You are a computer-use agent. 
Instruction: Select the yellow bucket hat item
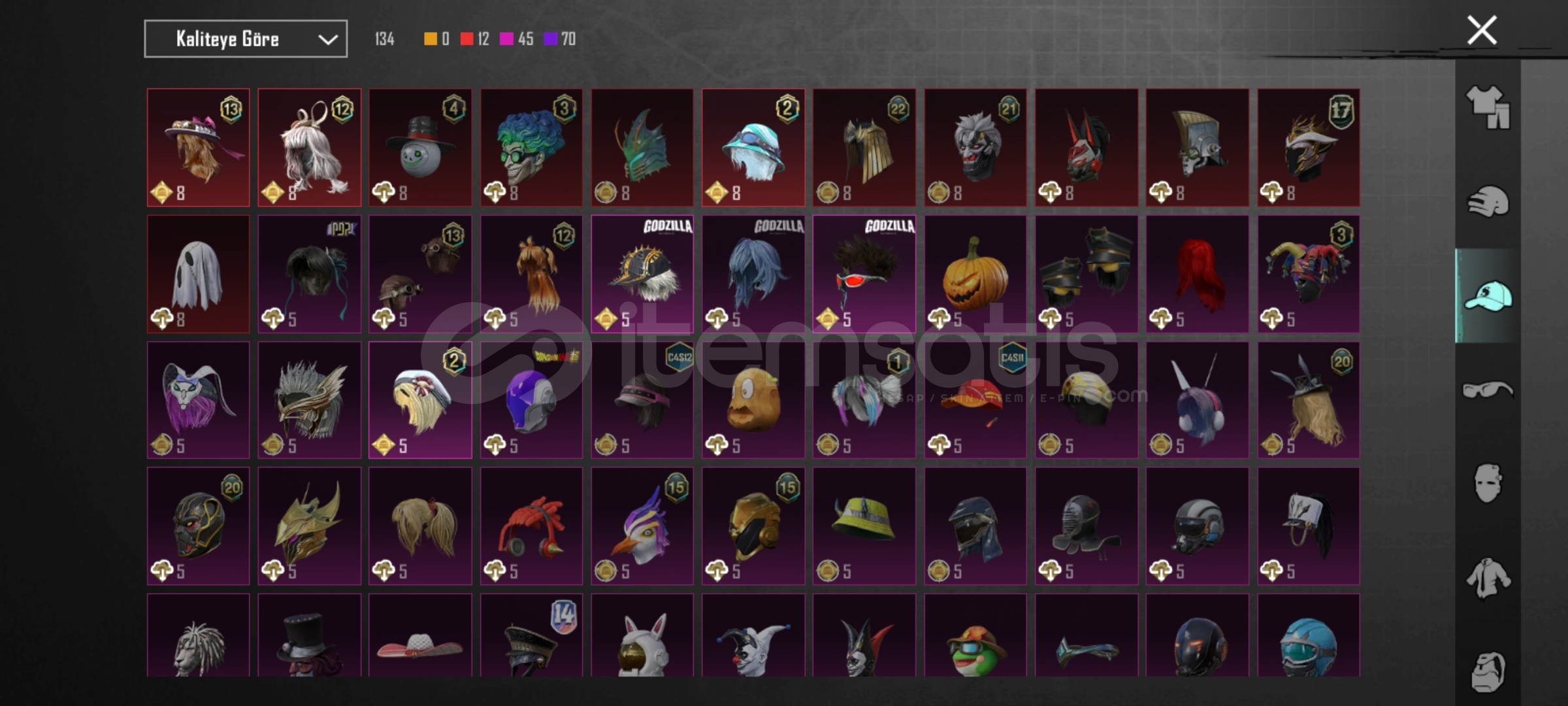tap(864, 526)
